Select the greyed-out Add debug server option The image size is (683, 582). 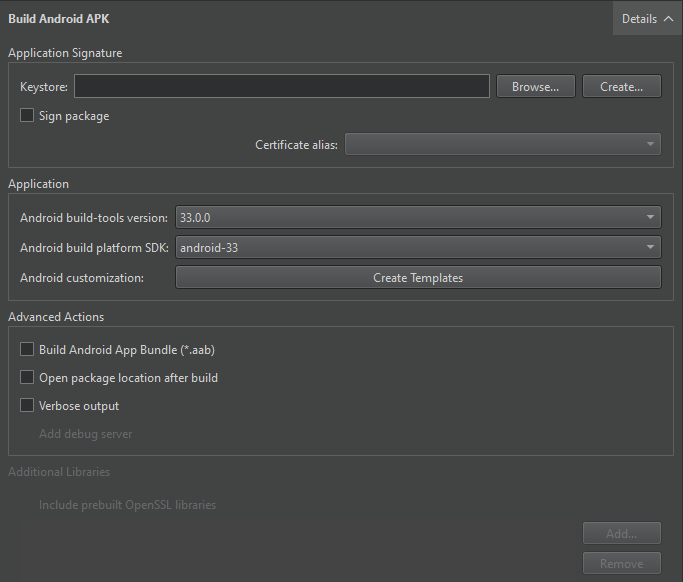[85, 434]
